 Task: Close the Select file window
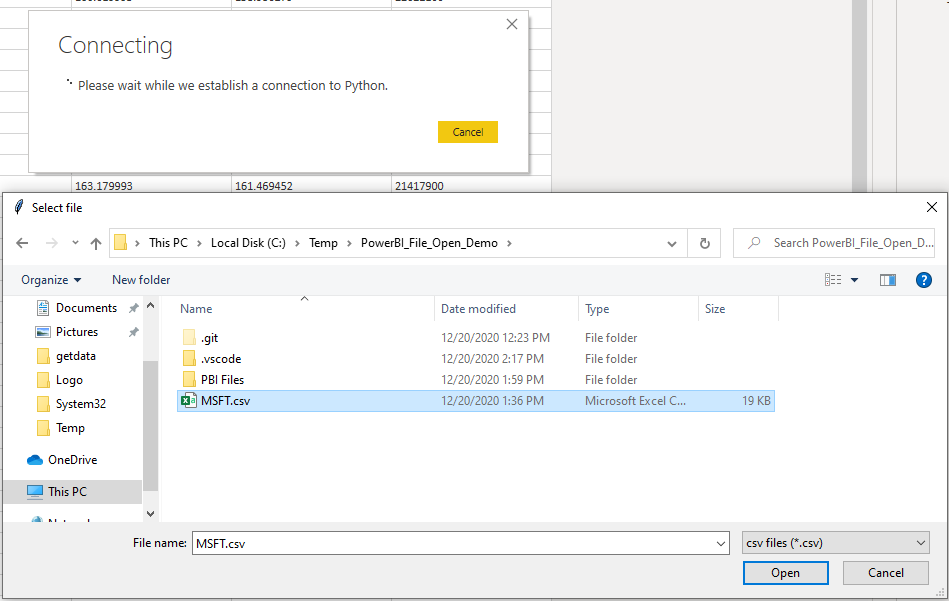(931, 208)
